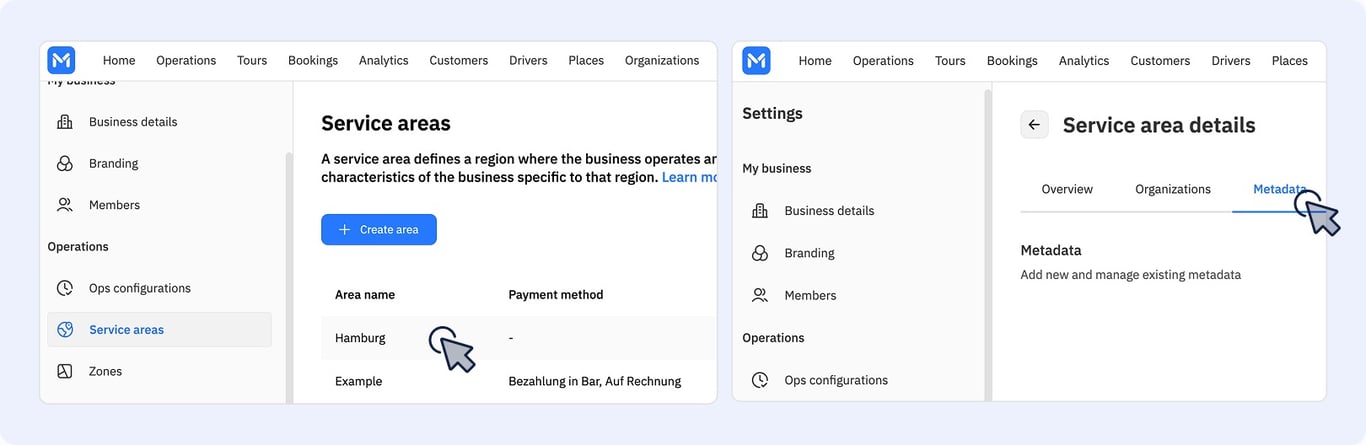The width and height of the screenshot is (1366, 445).
Task: Open Analytics in left window navigation
Action: 384,60
